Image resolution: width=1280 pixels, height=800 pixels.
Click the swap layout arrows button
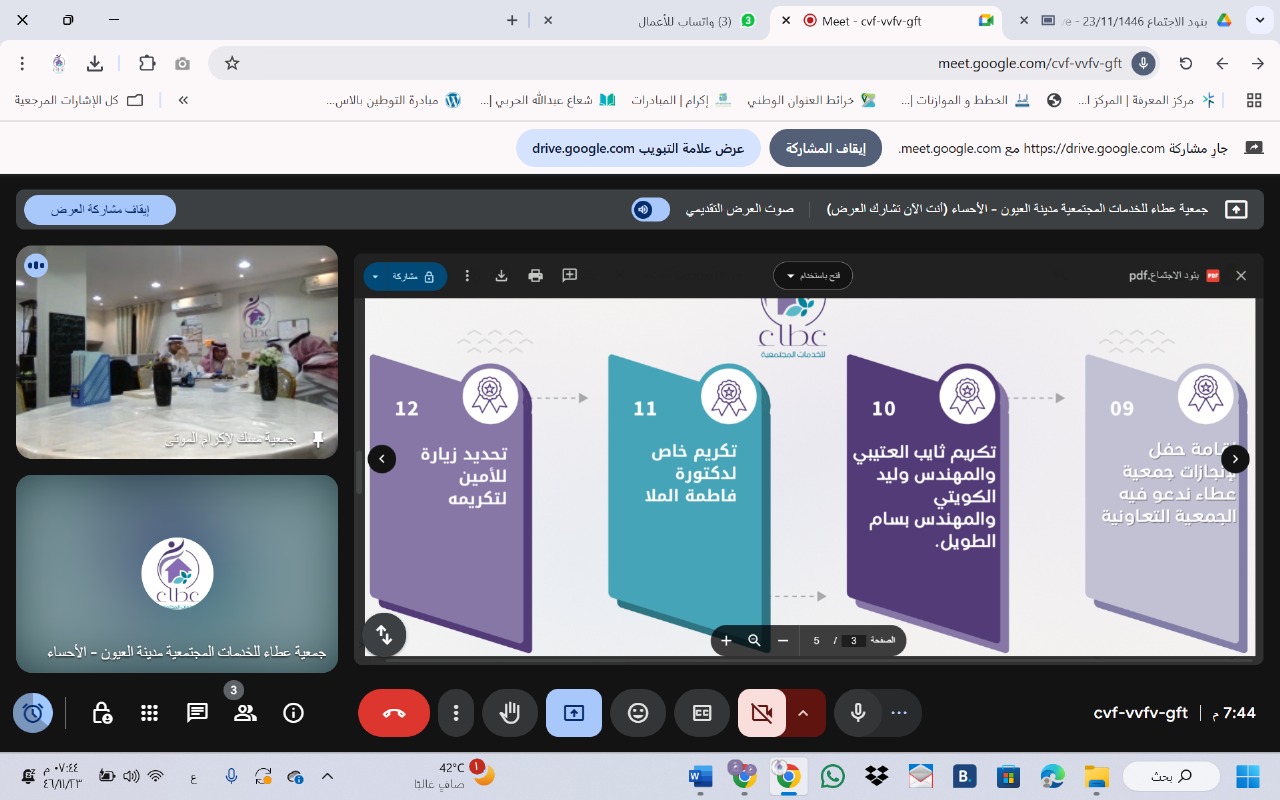tap(384, 634)
